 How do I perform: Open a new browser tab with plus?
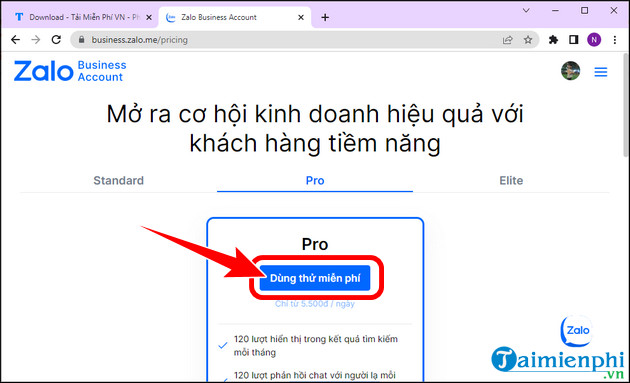point(325,17)
